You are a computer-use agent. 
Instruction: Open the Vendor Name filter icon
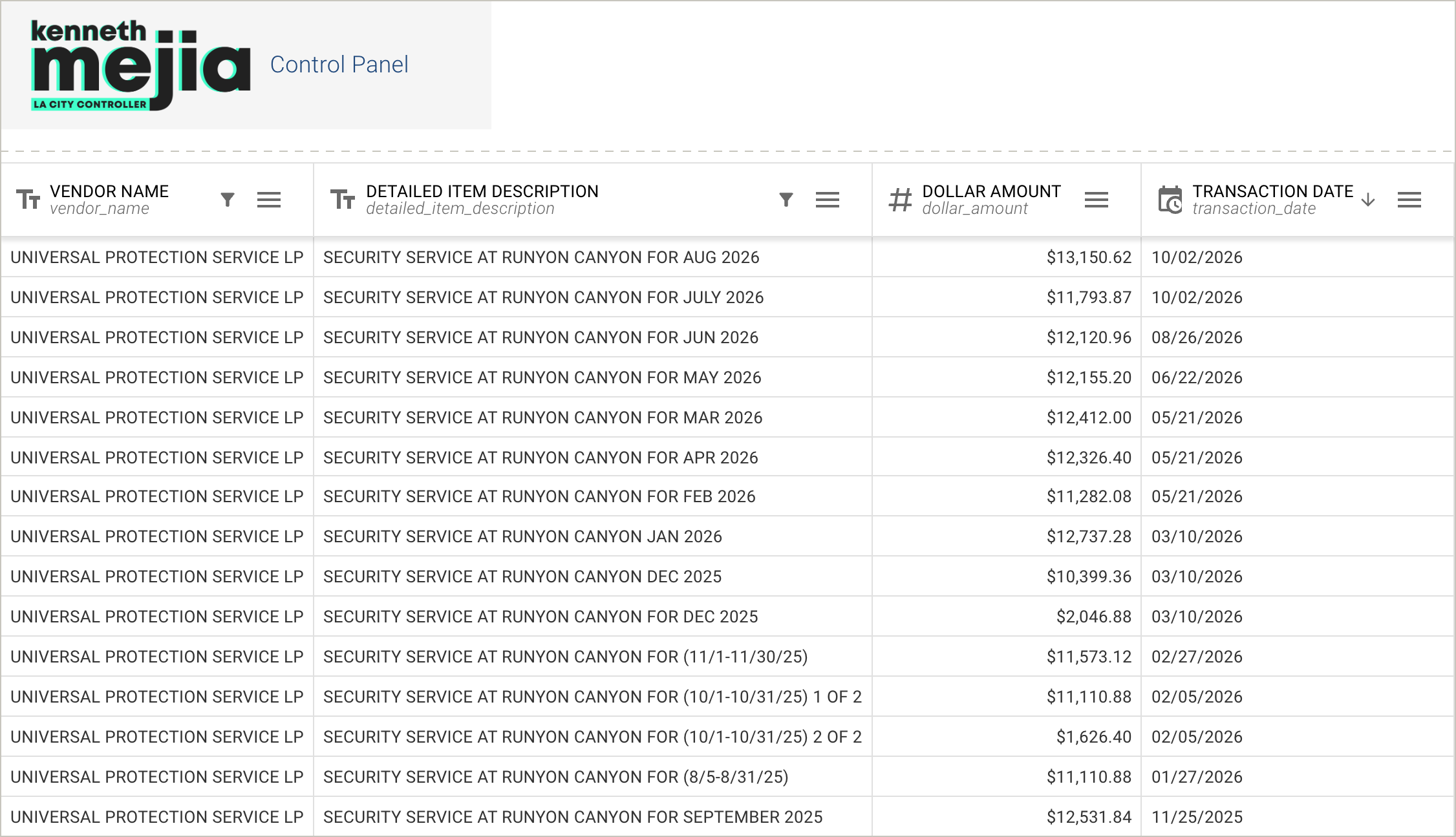(228, 200)
